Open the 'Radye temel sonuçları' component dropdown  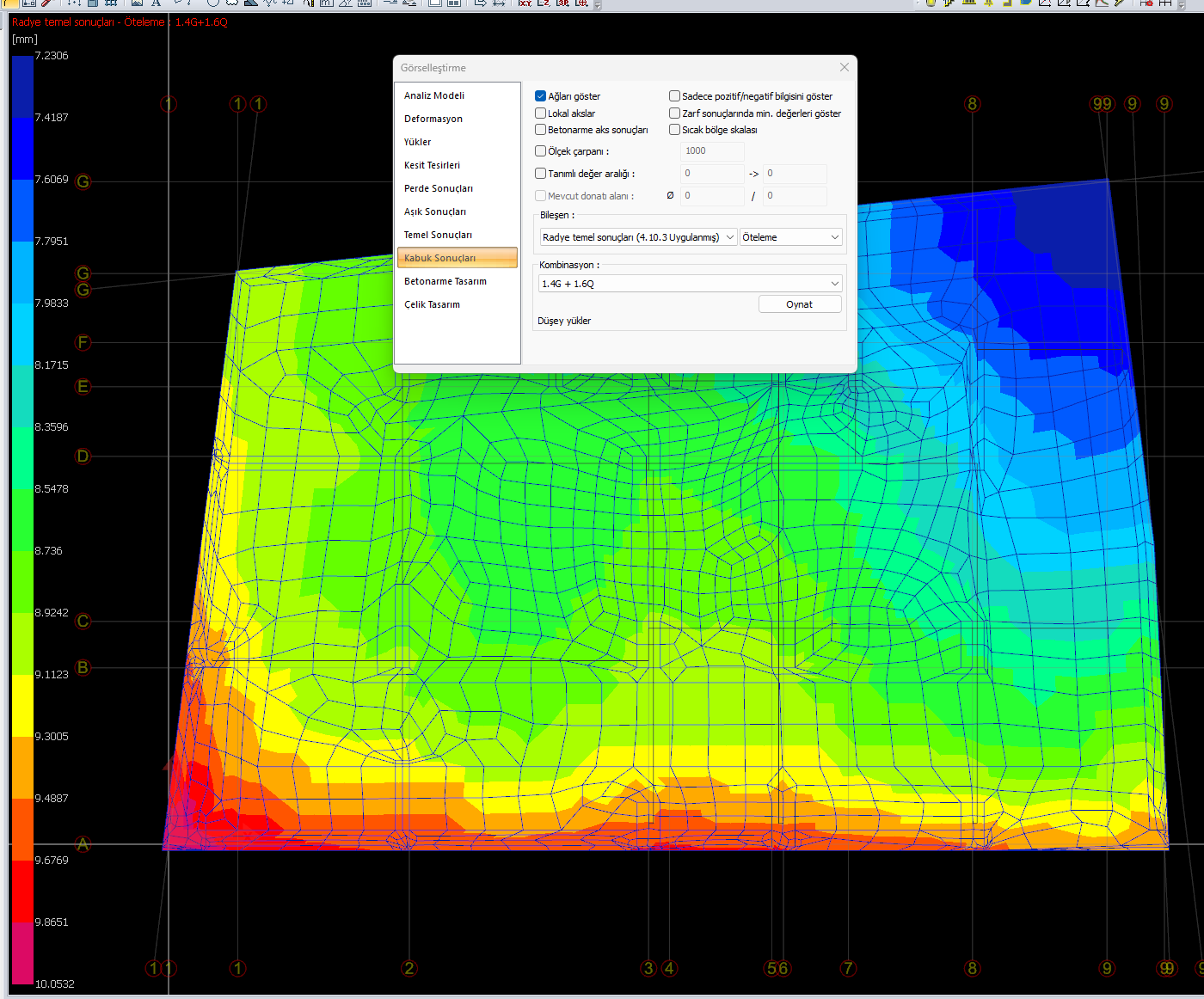638,237
